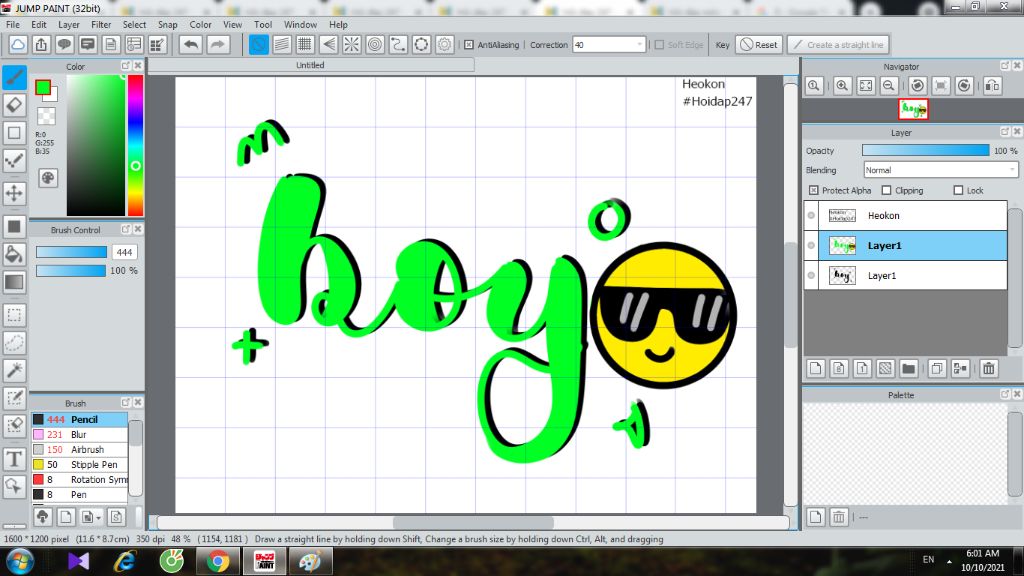Open the Correction value dropdown
This screenshot has width=1024, height=576.
[x=639, y=45]
